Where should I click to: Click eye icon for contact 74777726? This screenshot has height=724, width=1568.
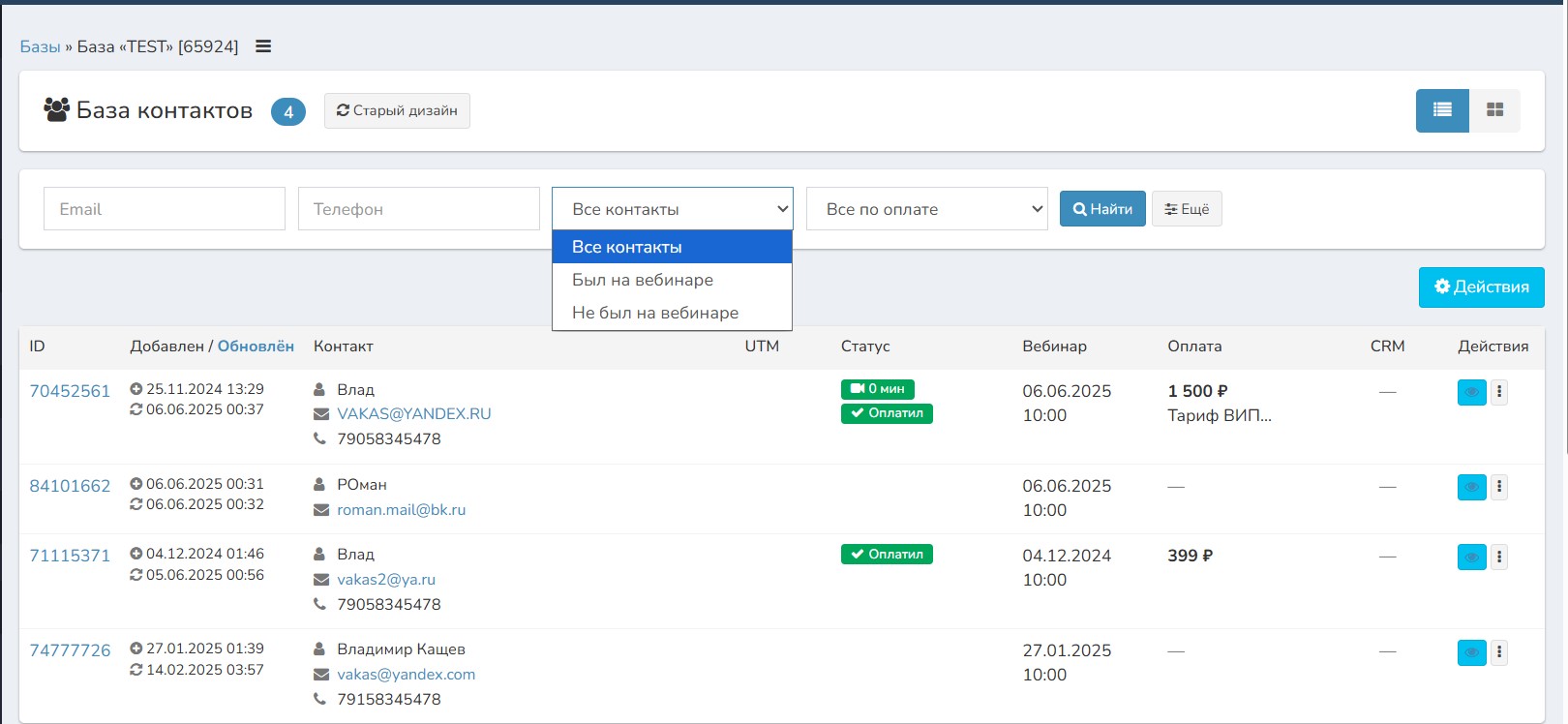click(x=1471, y=652)
